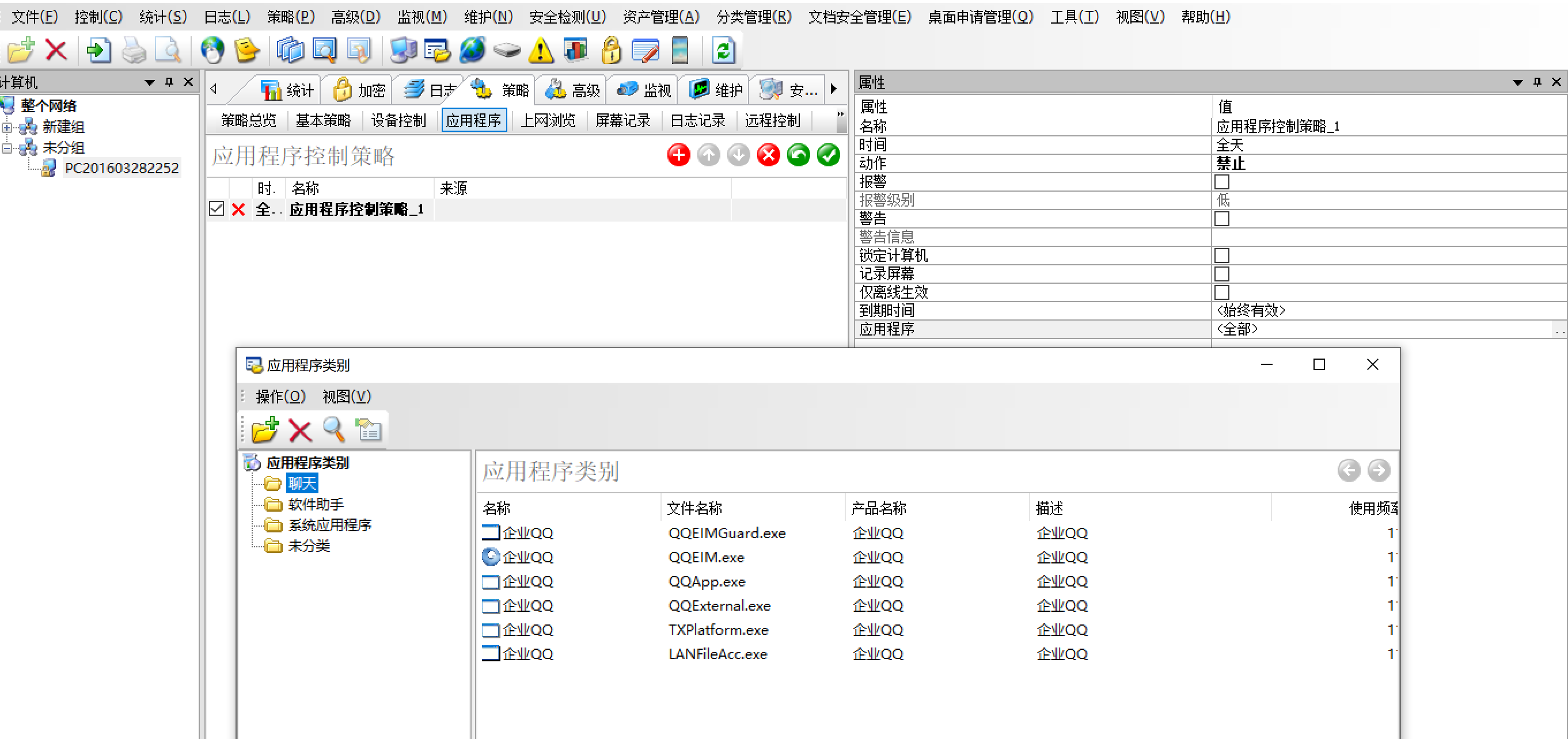1568x739 pixels.
Task: Click the magnifier search icon in 应用程序类别 dialog
Action: pos(333,429)
